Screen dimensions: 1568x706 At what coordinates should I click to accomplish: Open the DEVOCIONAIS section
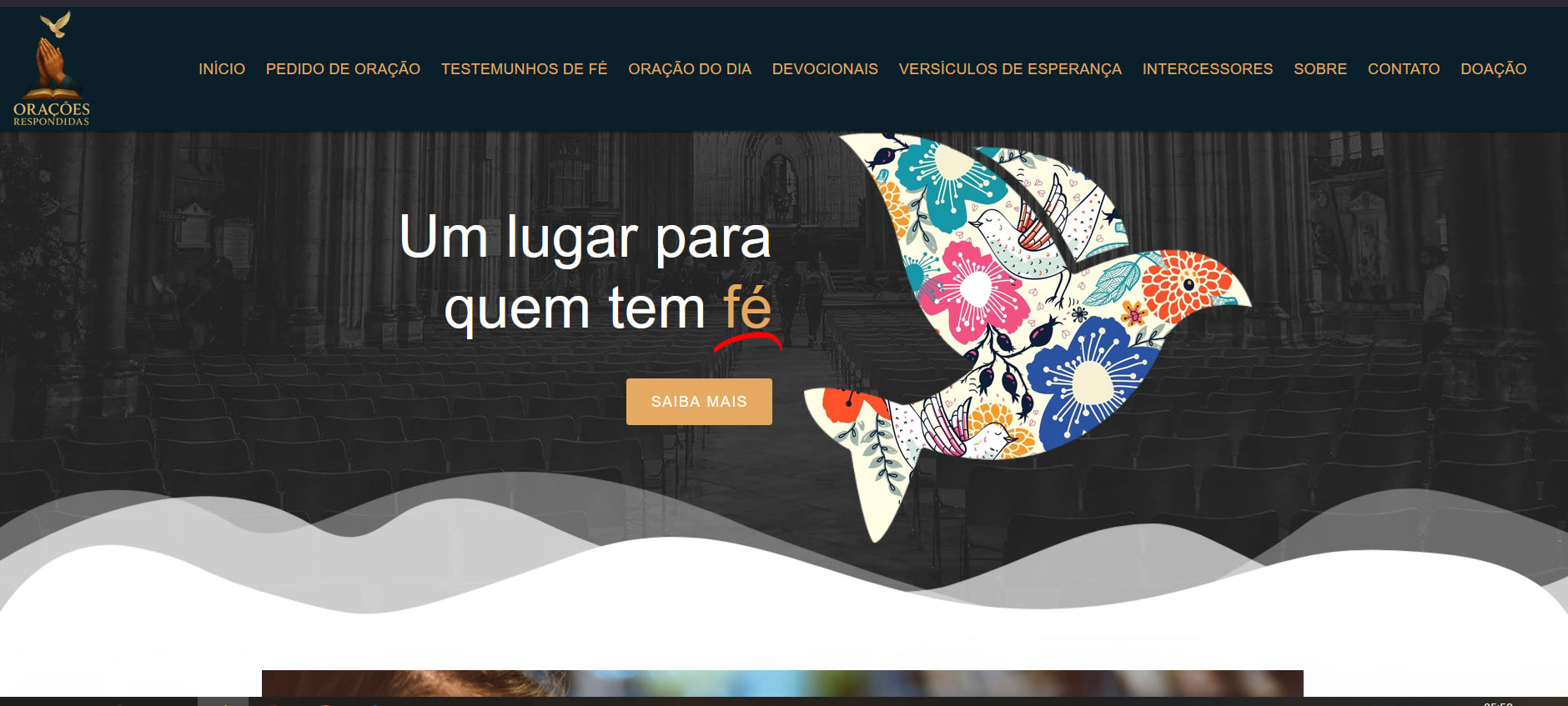[825, 69]
